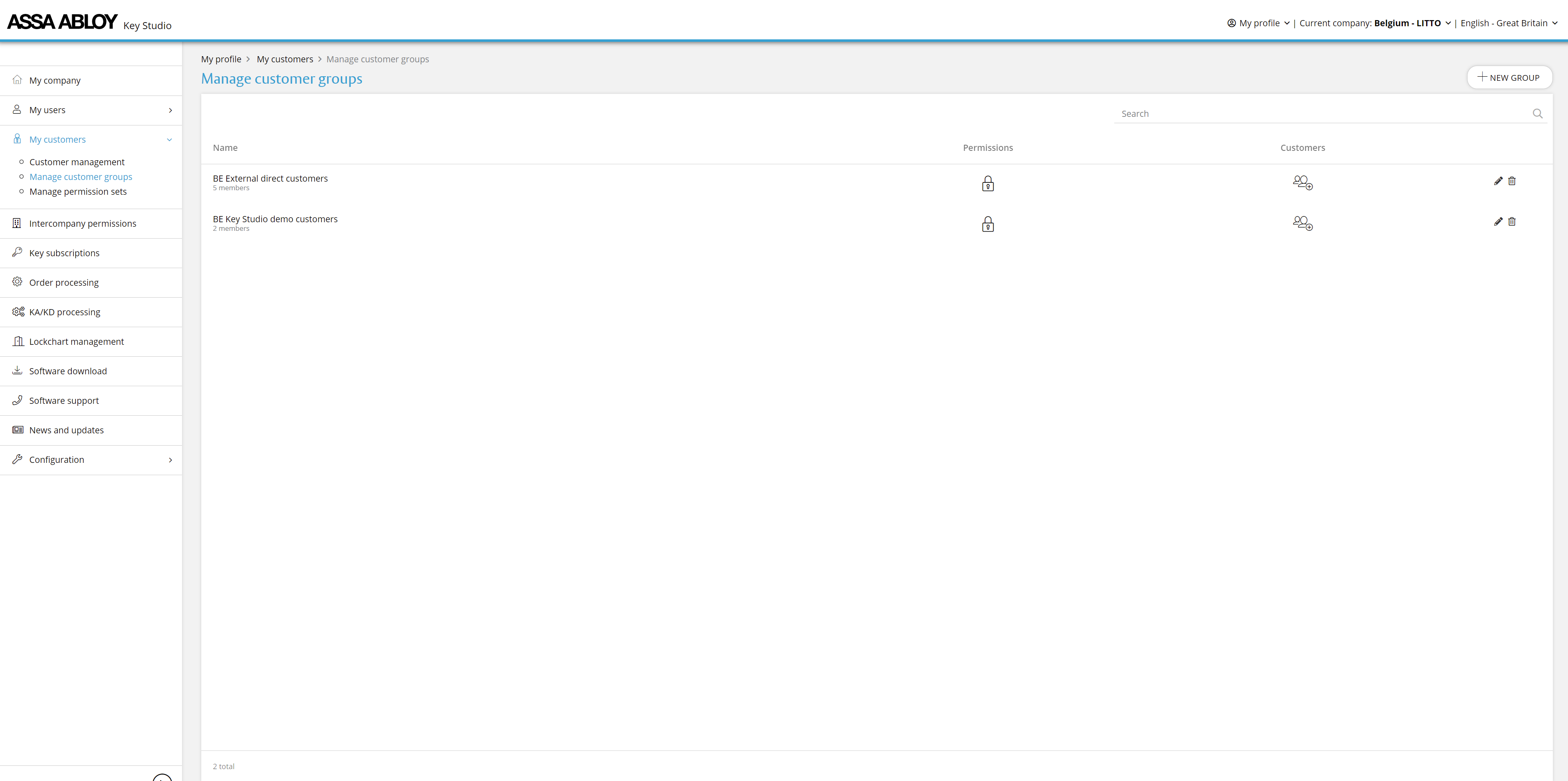
Task: Click the News and updates newspaper icon
Action: pyautogui.click(x=18, y=430)
